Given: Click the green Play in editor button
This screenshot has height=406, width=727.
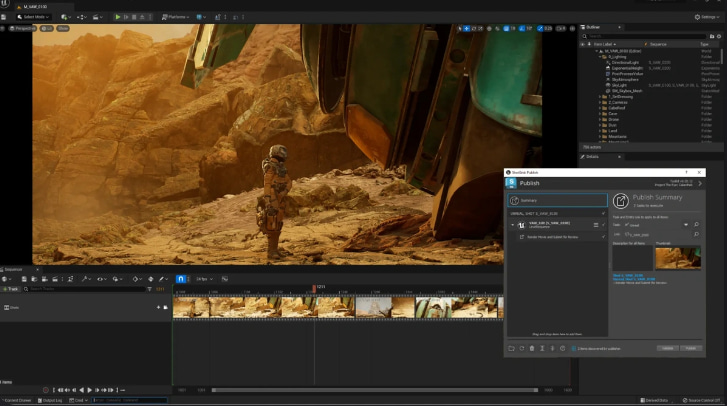Looking at the screenshot, I should point(118,17).
